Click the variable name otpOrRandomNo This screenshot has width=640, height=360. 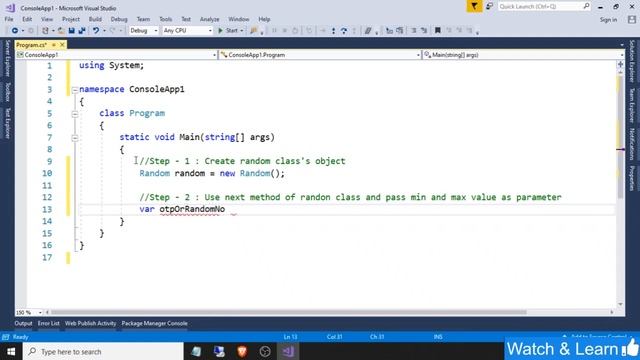pos(192,209)
